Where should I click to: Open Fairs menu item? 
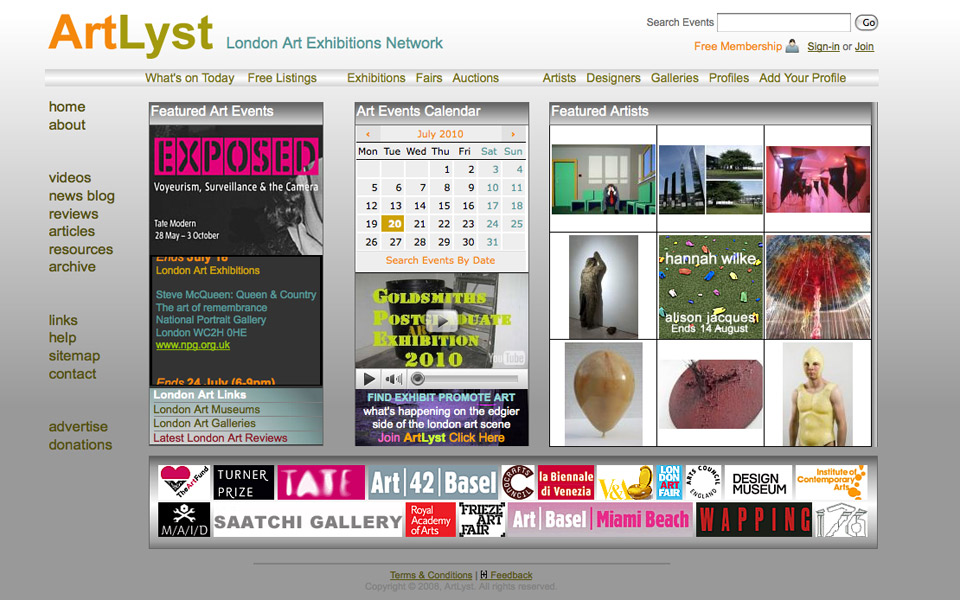click(429, 78)
